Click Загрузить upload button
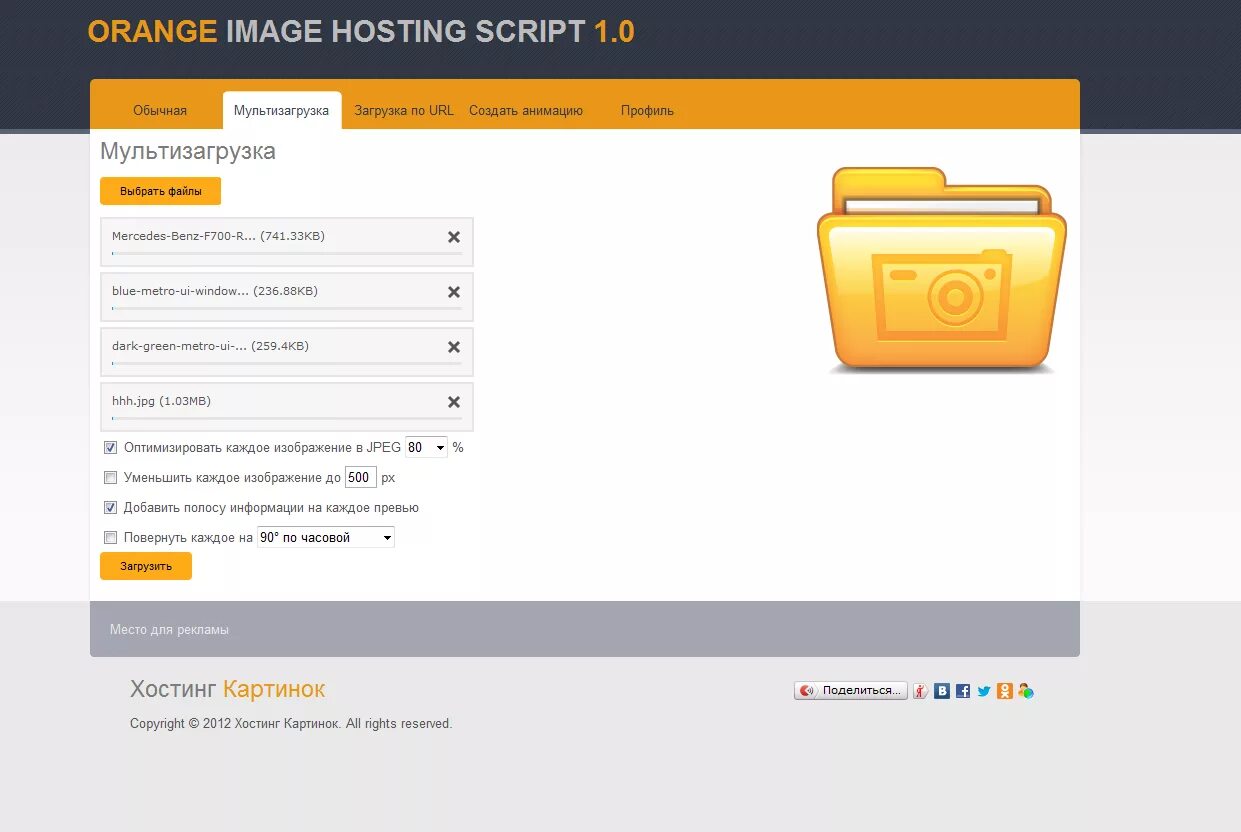This screenshot has width=1241, height=832. click(146, 566)
